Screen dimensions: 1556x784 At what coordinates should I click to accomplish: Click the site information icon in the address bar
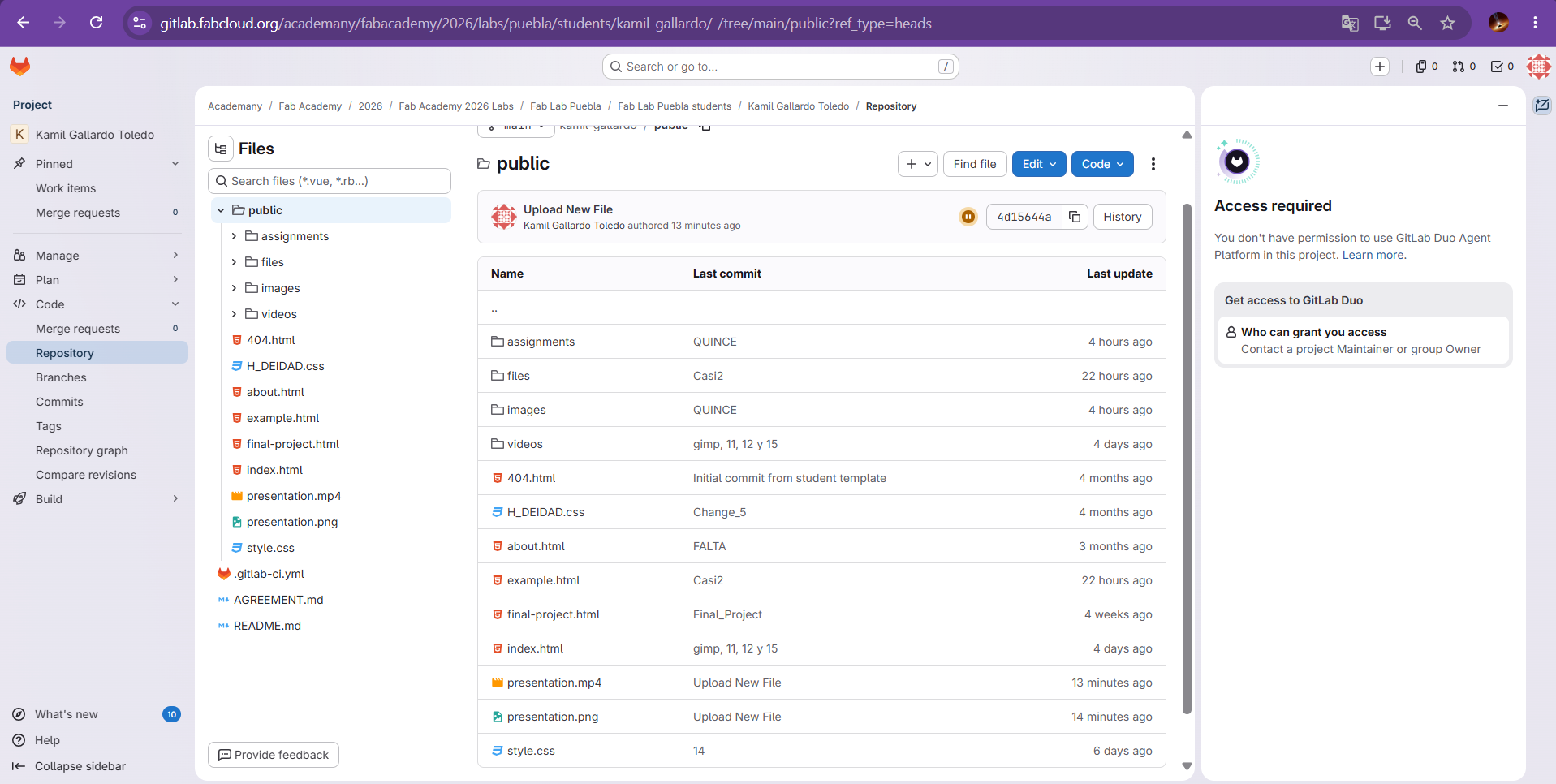coord(140,23)
